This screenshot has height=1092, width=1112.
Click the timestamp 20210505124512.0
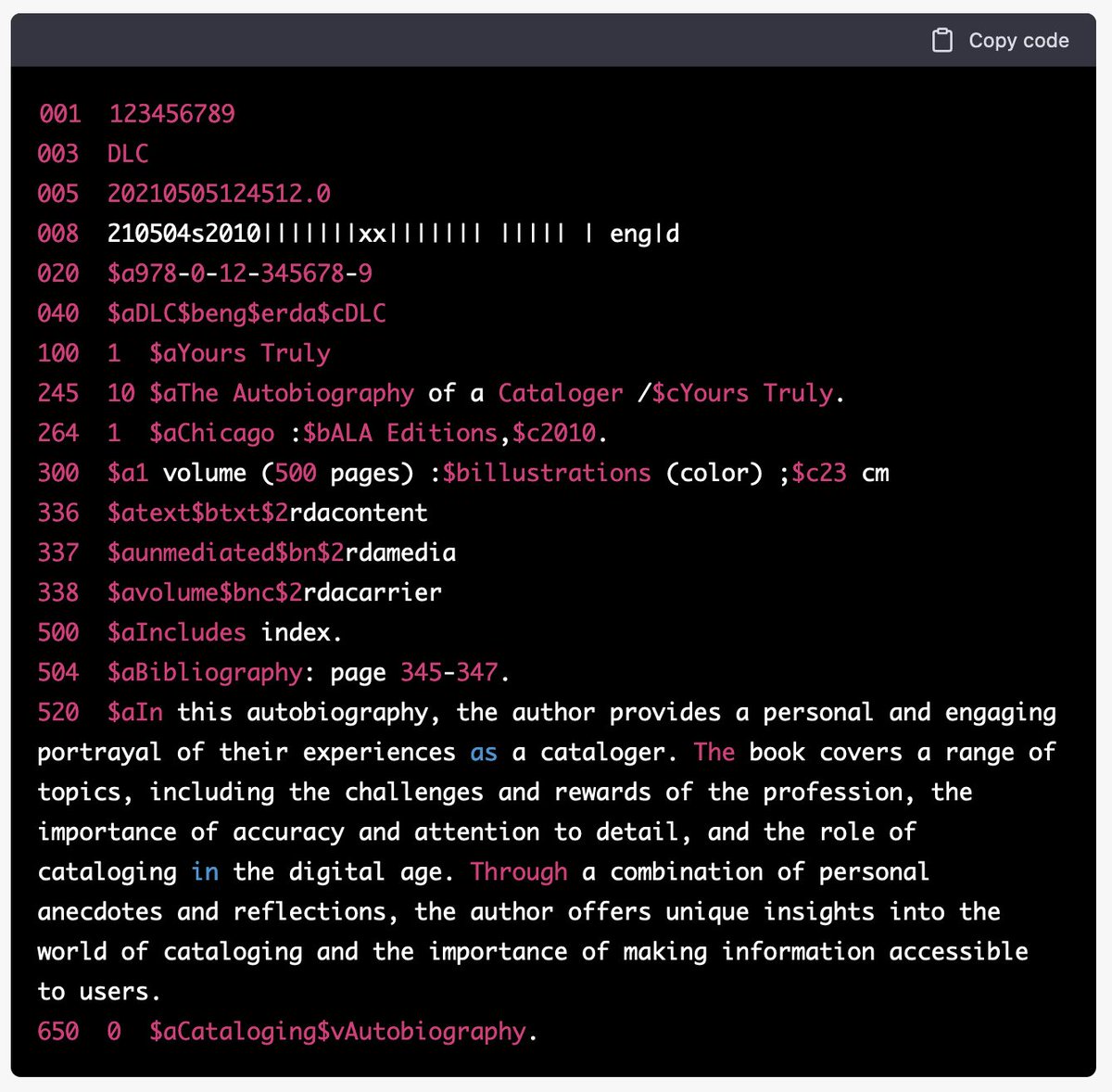point(219,194)
